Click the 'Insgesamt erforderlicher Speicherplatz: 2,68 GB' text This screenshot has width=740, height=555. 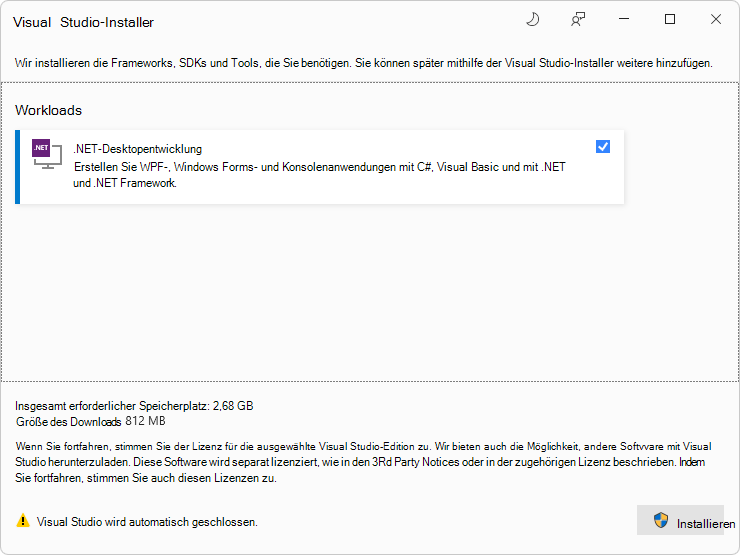point(134,406)
